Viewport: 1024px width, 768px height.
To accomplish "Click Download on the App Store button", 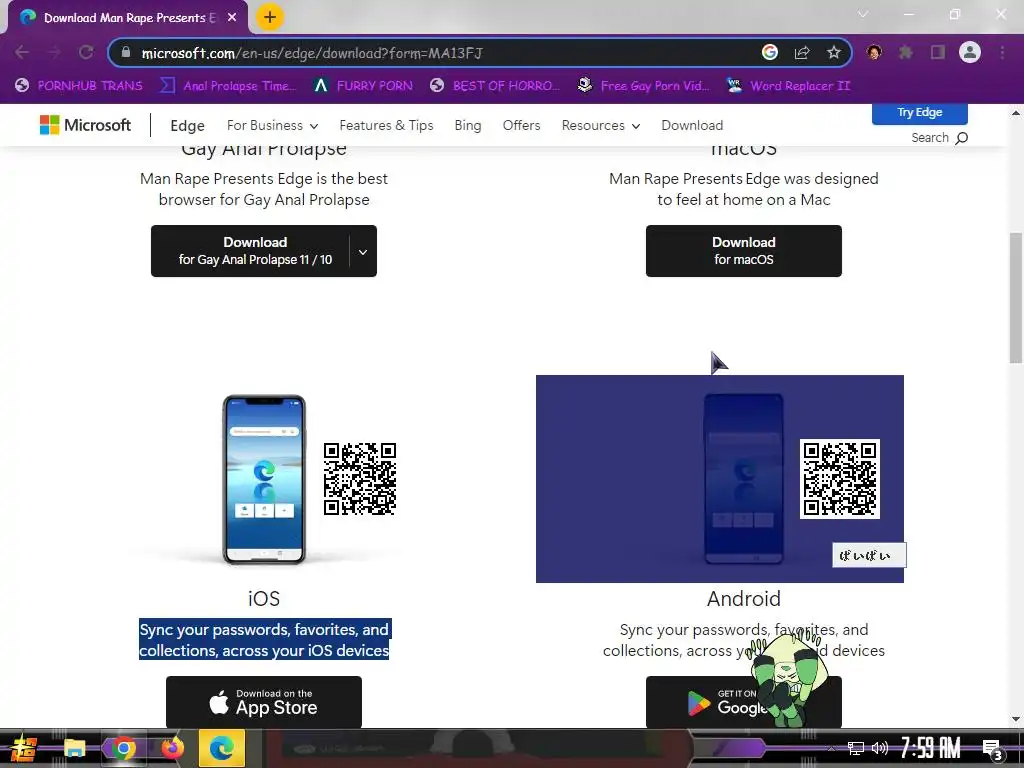I will click(x=264, y=702).
